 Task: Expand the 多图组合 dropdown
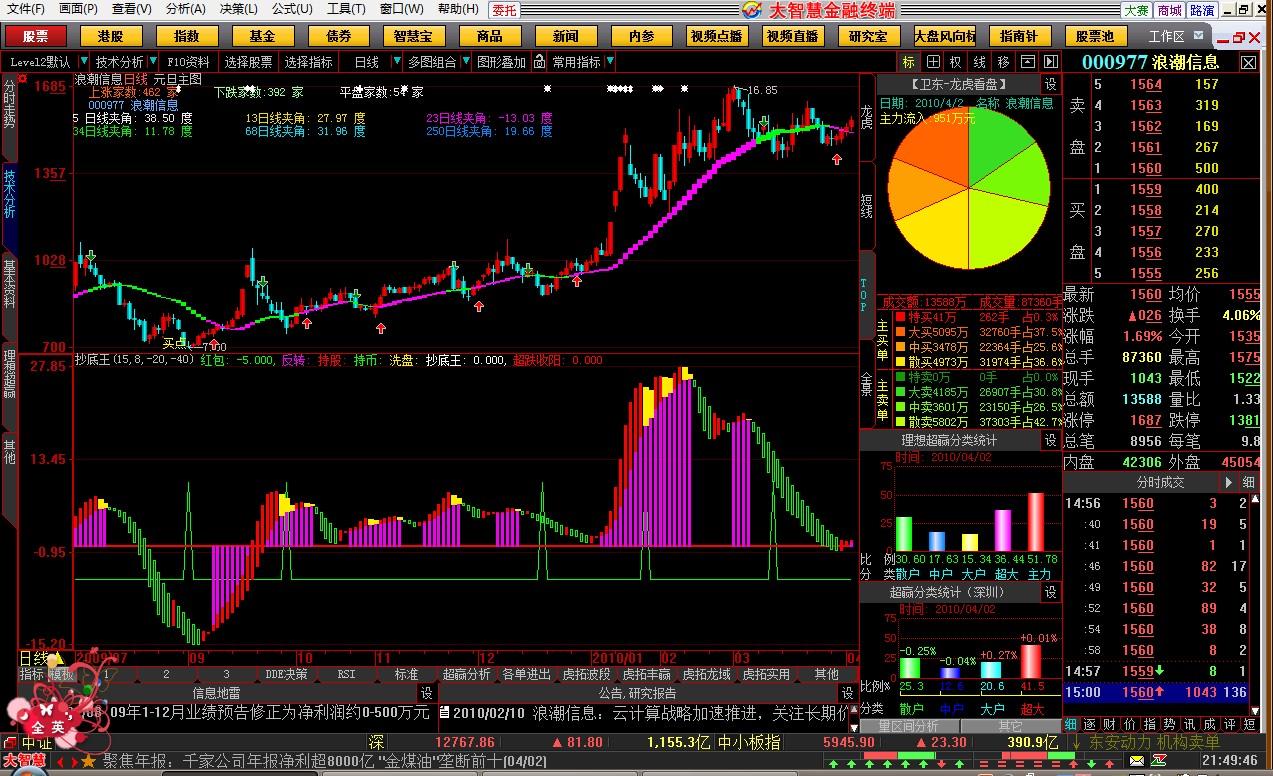[464, 62]
